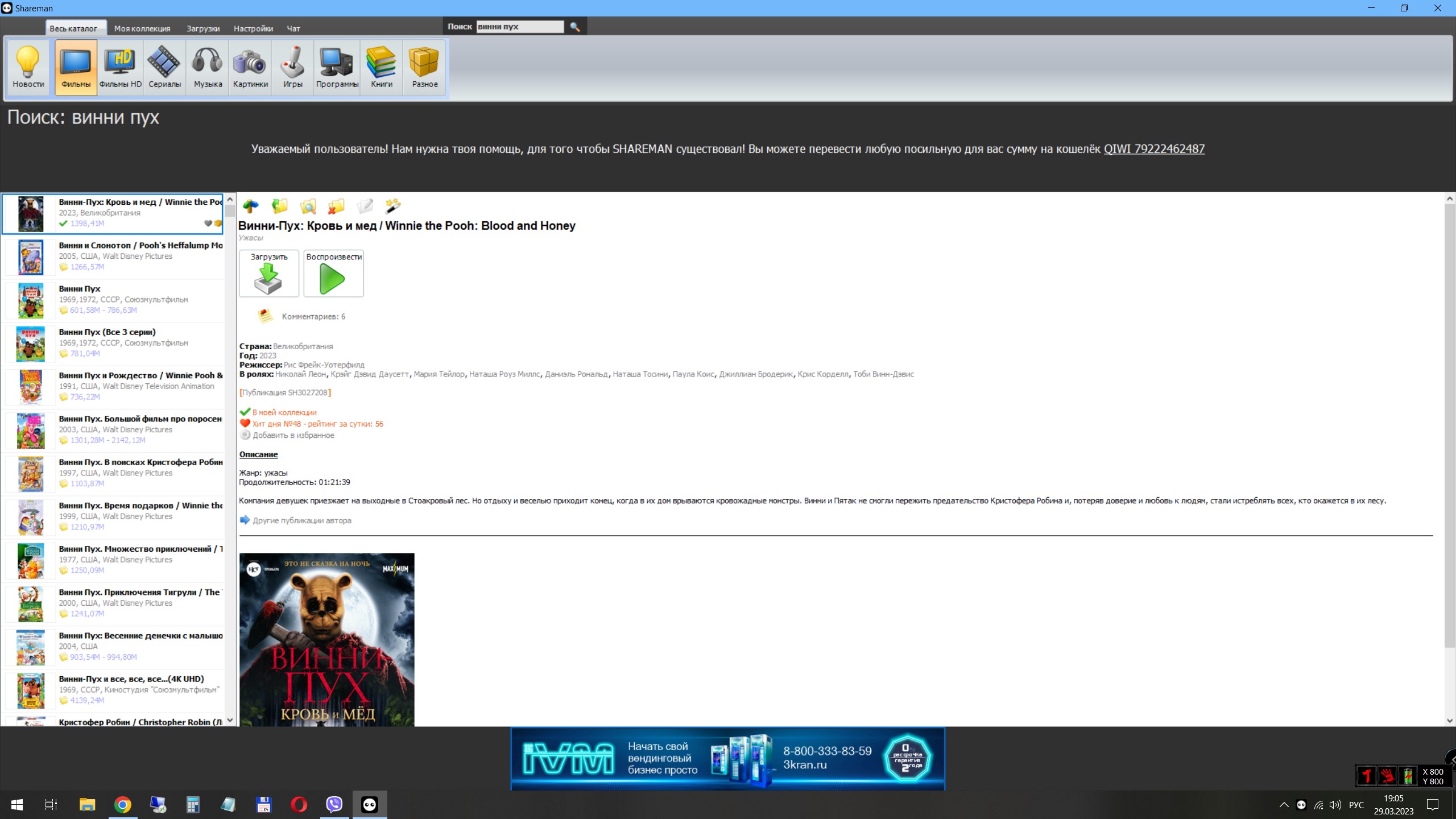1456x819 pixels.
Task: Click the greyed edit page icon
Action: point(365,206)
